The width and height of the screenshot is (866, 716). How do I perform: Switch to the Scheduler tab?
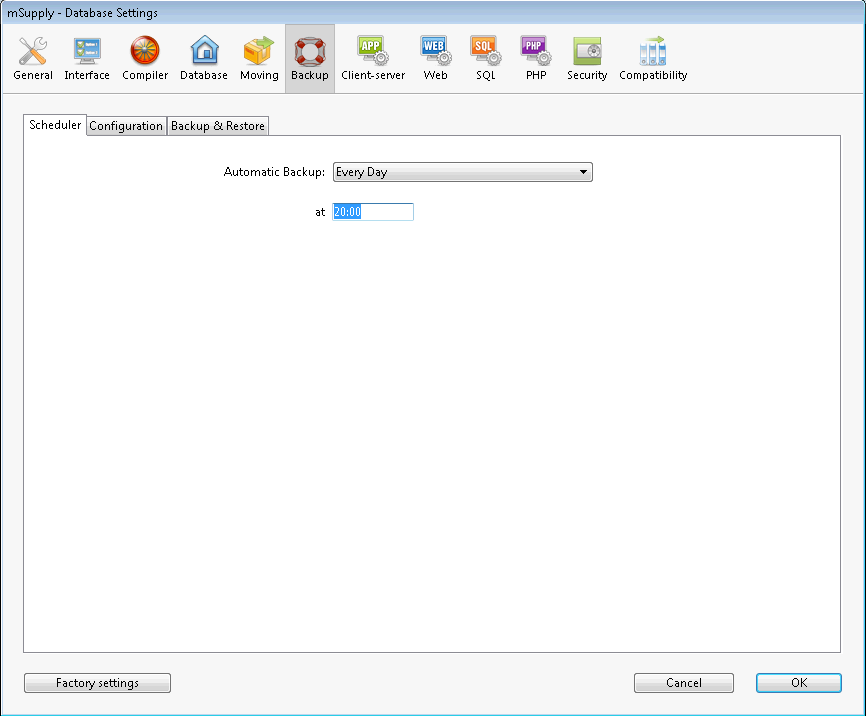tap(55, 125)
